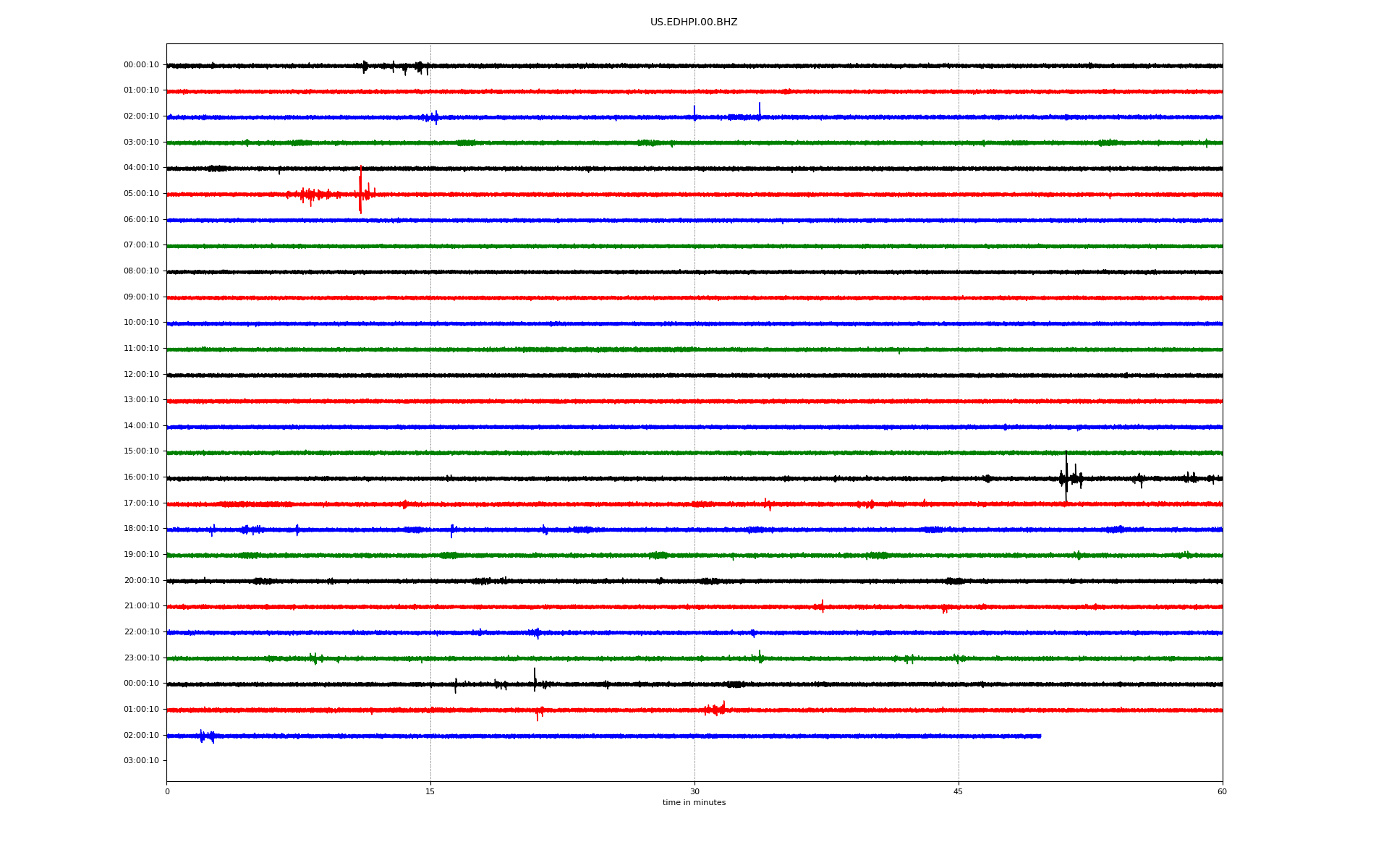Click the 08:00:10 row time label
The width and height of the screenshot is (1389, 868).
141,271
